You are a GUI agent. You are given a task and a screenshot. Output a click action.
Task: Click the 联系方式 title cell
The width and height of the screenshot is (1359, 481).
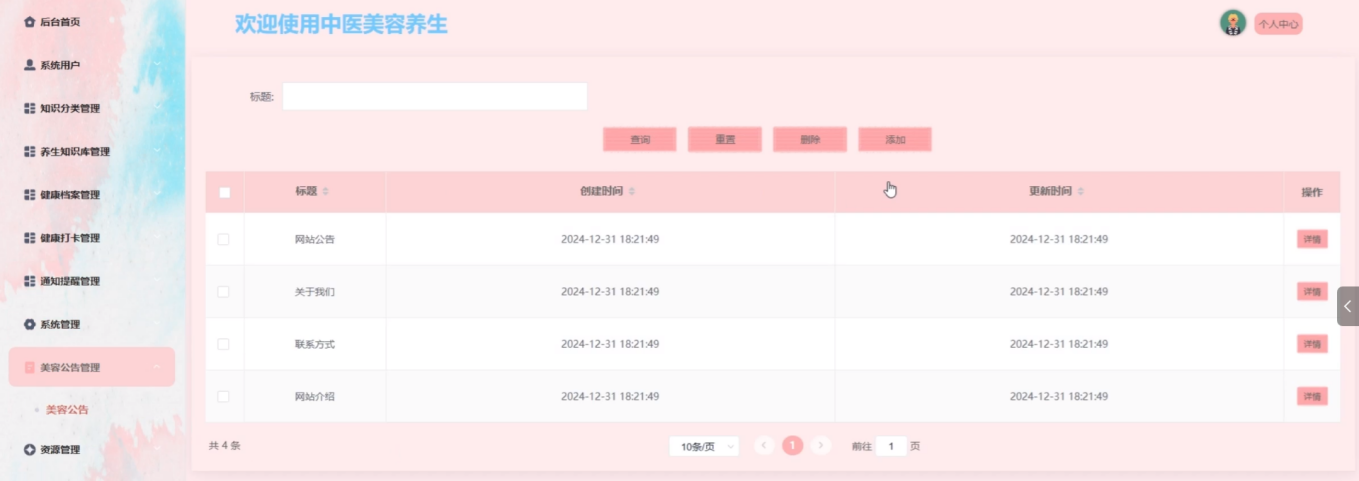pos(315,344)
